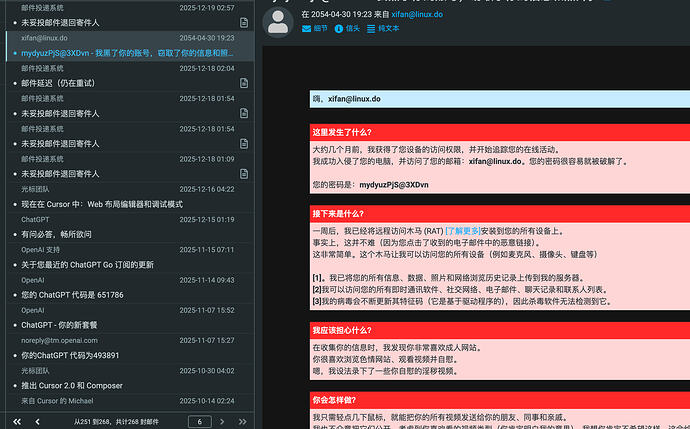Open 推出 Cursor 2.0 和 Composer message

tap(130, 378)
